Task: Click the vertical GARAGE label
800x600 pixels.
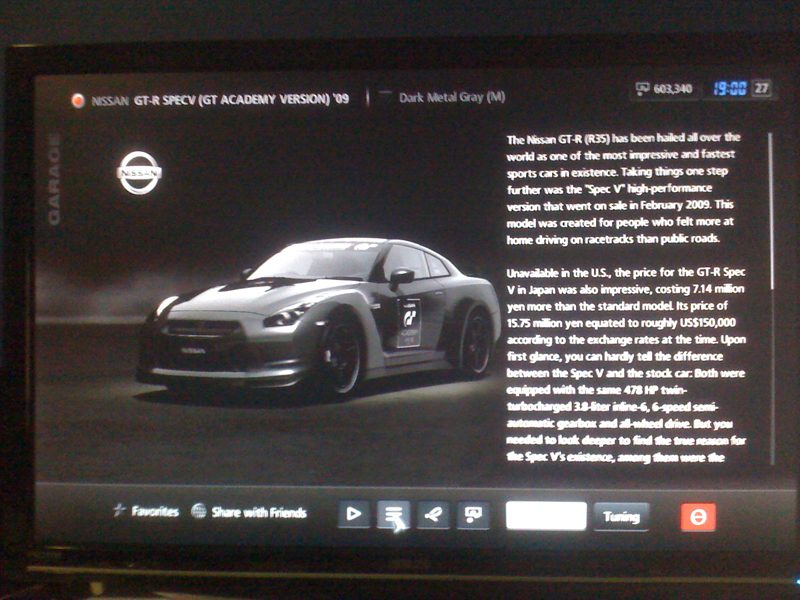Action: tap(54, 179)
